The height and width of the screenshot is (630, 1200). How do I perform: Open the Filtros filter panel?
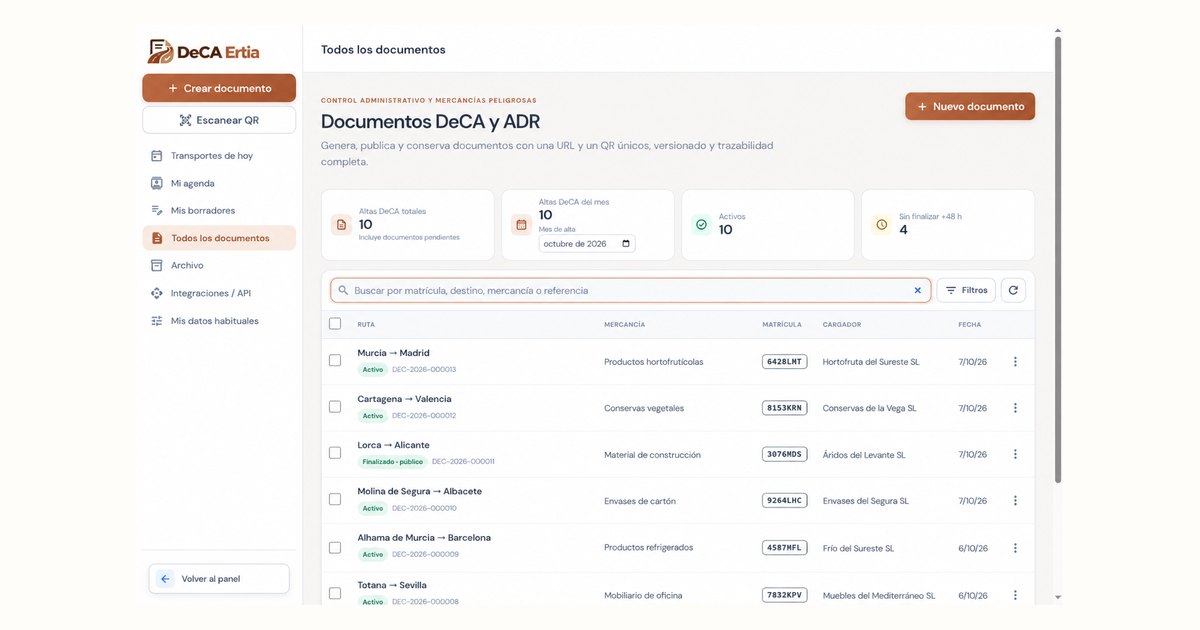(x=966, y=290)
